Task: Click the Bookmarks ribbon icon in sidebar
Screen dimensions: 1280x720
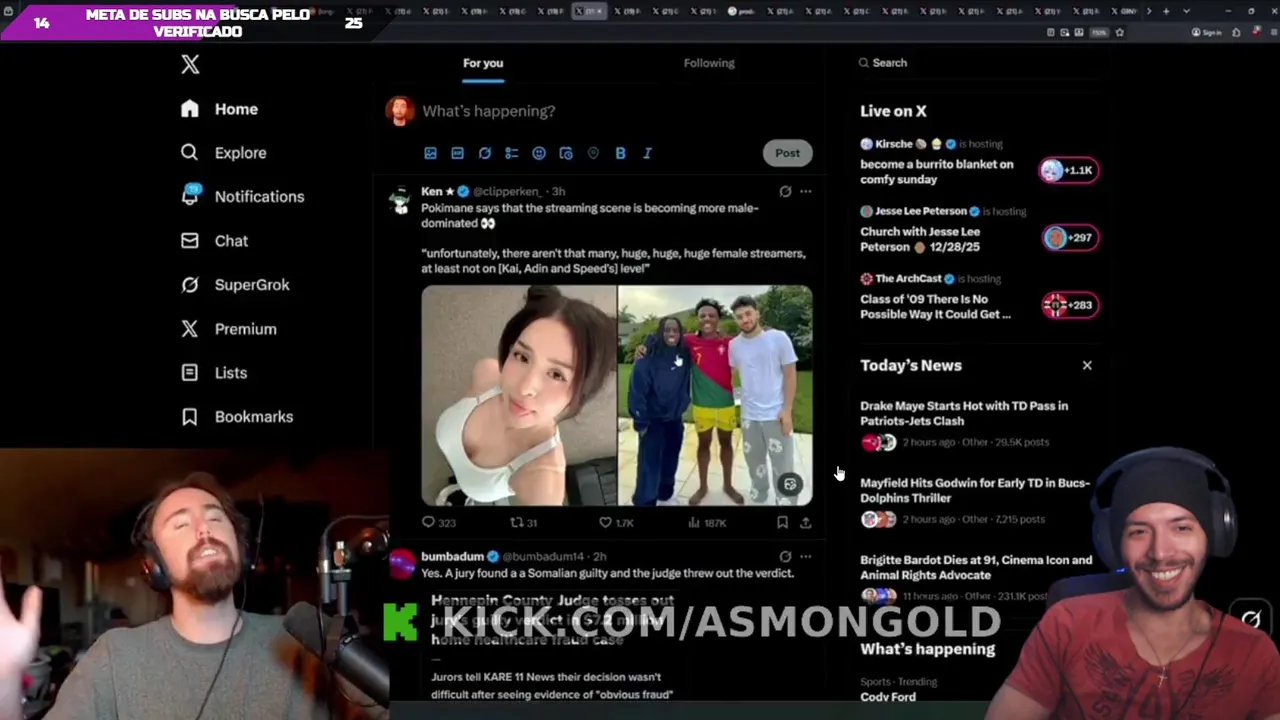Action: click(x=190, y=417)
